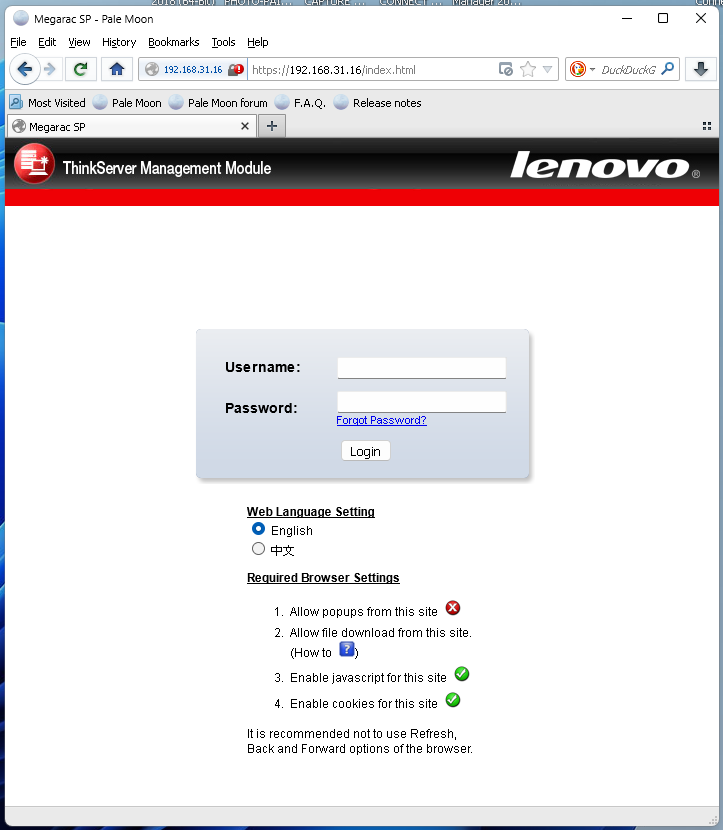Image resolution: width=723 pixels, height=830 pixels.
Task: Click the site identity globe in address bar
Action: click(152, 69)
